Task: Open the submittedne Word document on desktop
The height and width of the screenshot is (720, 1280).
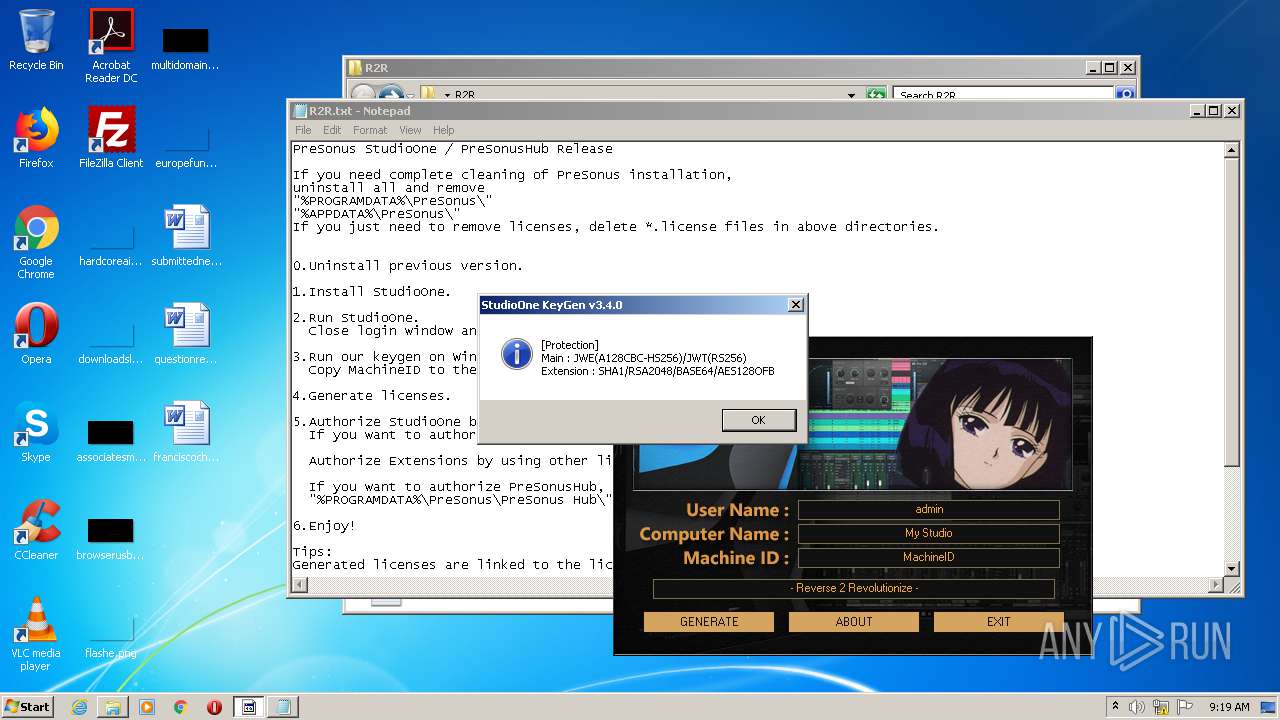Action: click(x=186, y=236)
